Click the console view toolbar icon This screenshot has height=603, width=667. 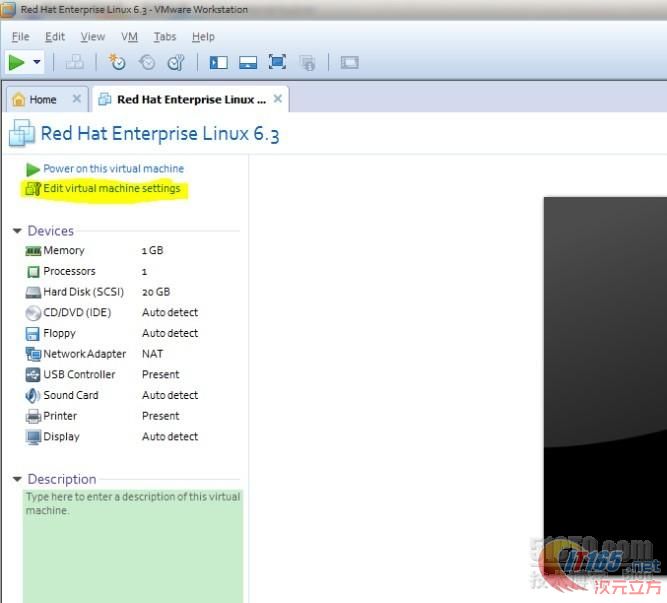coord(349,63)
